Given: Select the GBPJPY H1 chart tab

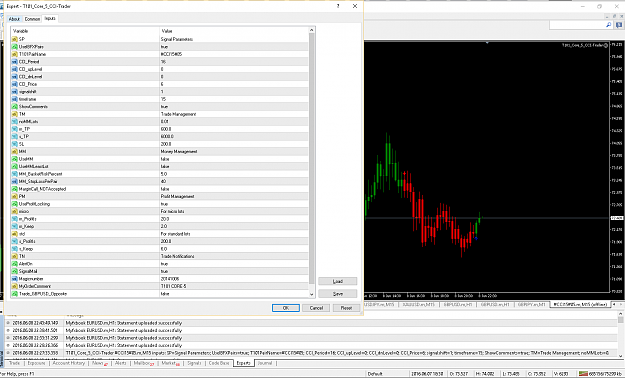Looking at the screenshot, I should [532, 304].
